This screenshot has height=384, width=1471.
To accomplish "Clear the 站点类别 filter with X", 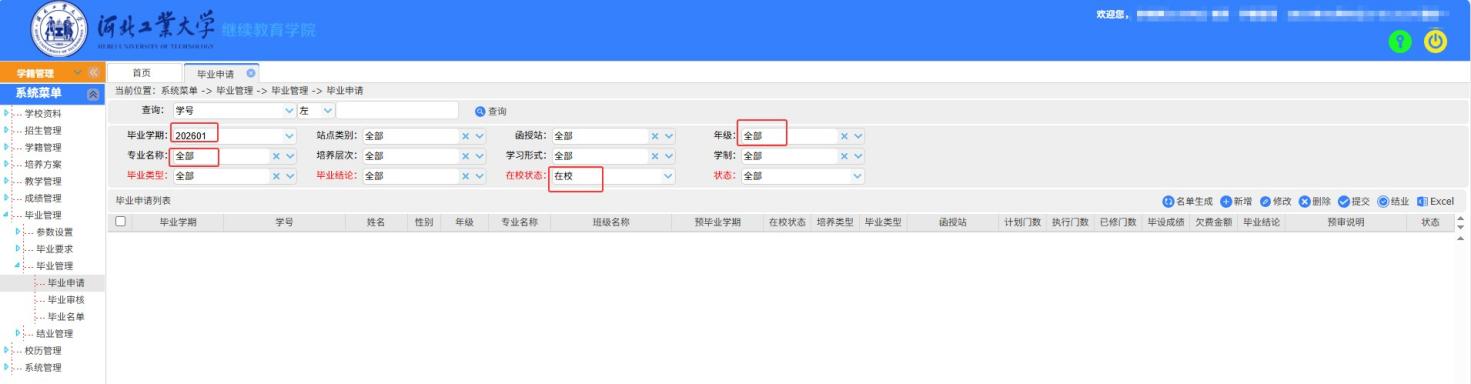I will tap(465, 136).
